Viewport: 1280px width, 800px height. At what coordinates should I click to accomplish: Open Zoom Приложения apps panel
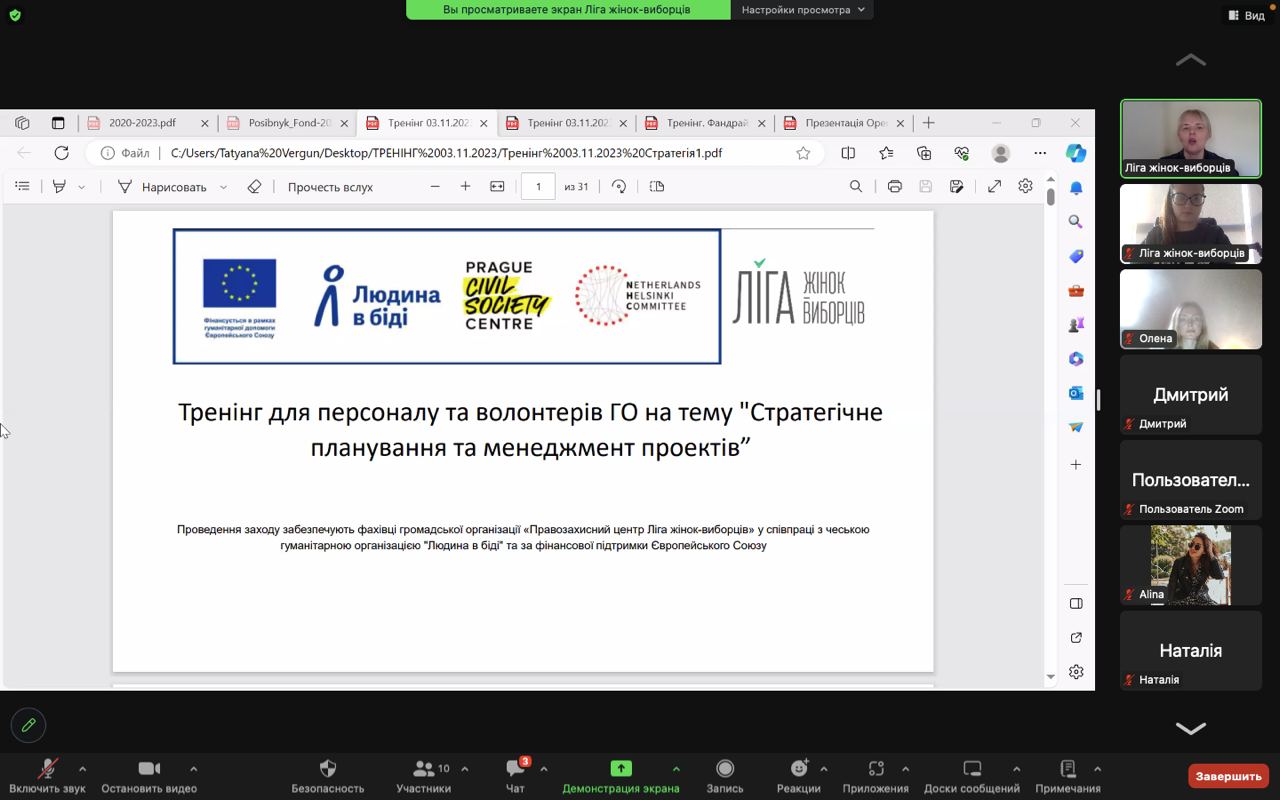[x=876, y=775]
